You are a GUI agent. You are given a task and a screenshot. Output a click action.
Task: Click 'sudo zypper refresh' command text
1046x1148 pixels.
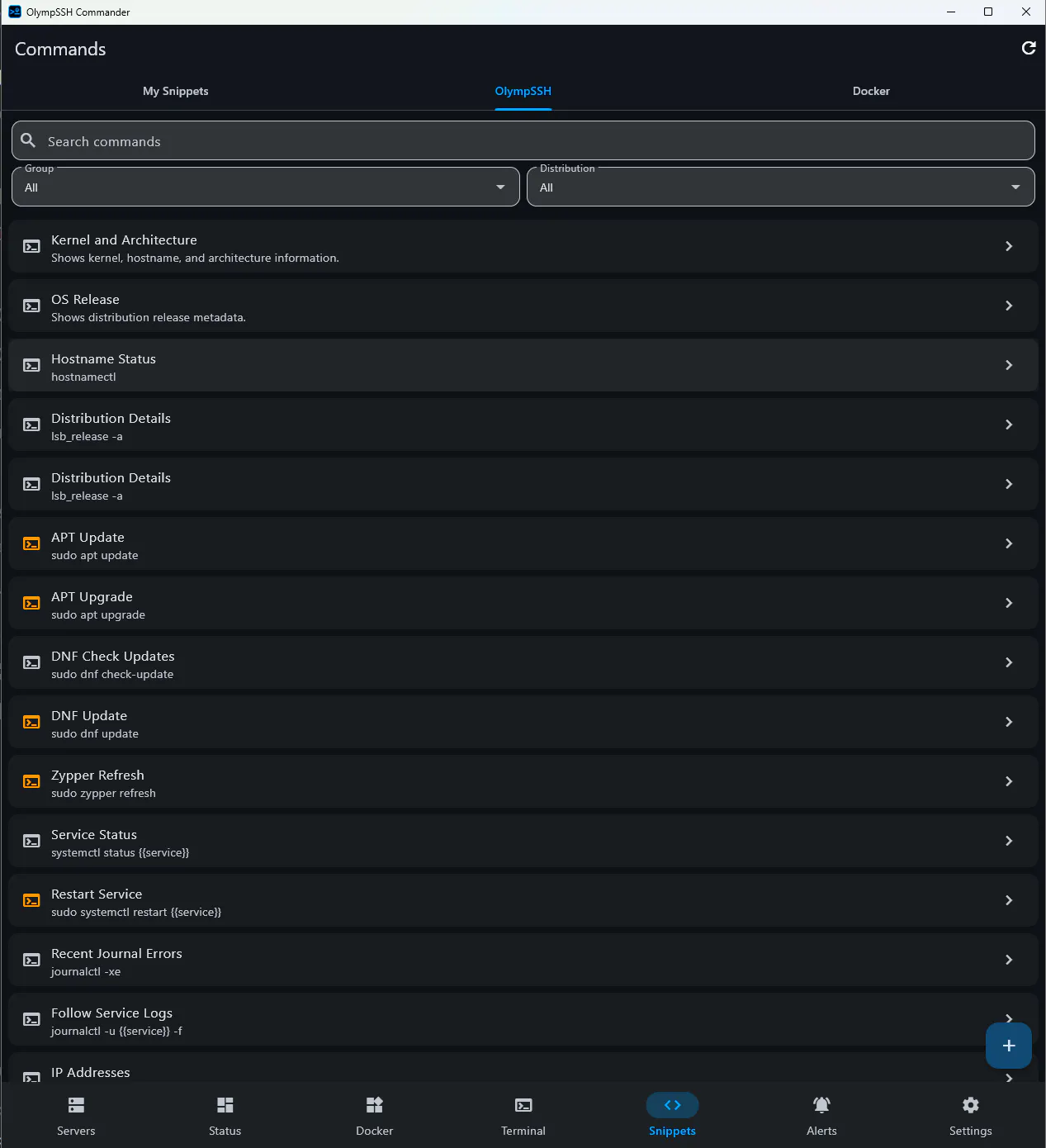tap(103, 794)
